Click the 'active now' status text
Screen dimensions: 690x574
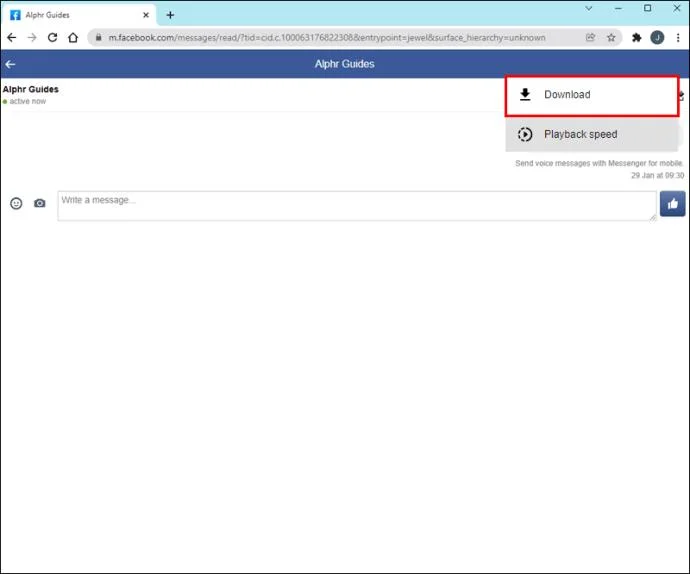point(28,101)
